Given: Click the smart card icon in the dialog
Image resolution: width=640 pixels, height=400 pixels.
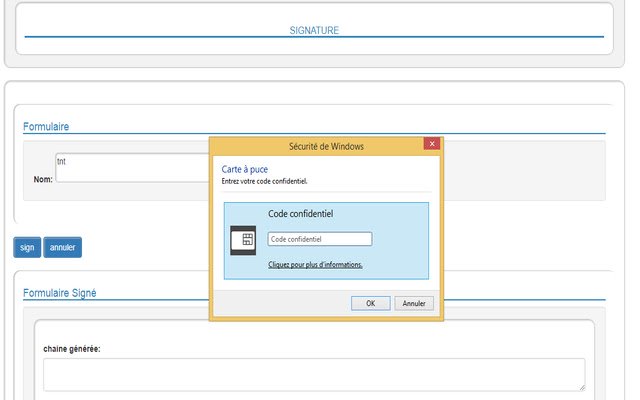Looking at the screenshot, I should click(x=243, y=240).
